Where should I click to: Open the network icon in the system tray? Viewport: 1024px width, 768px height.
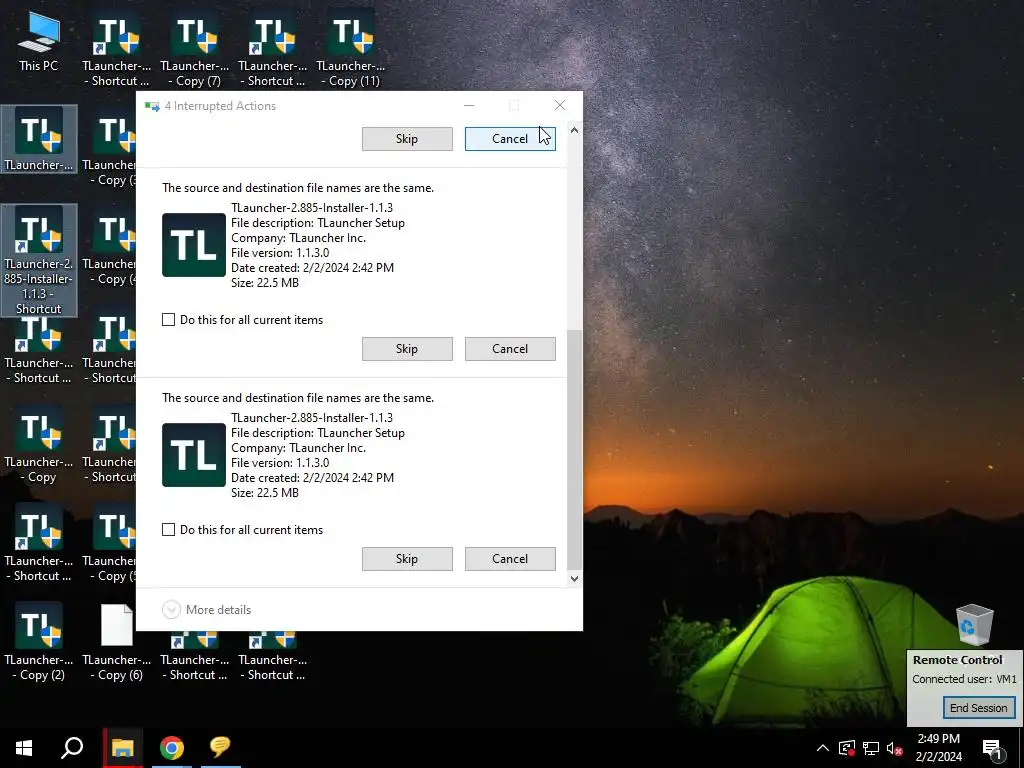click(x=871, y=748)
